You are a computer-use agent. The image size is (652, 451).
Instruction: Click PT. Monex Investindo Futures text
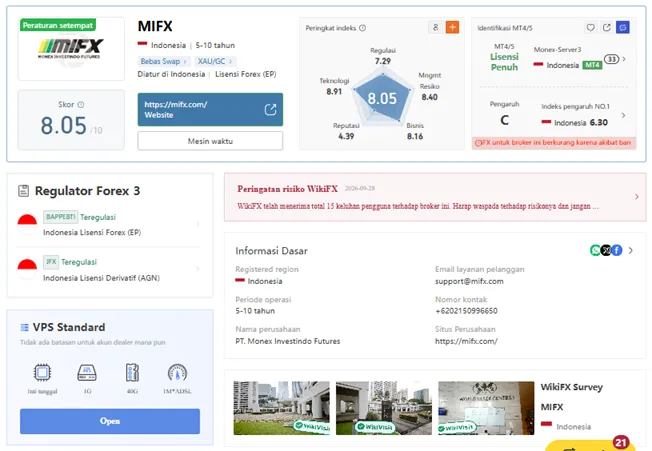point(288,341)
